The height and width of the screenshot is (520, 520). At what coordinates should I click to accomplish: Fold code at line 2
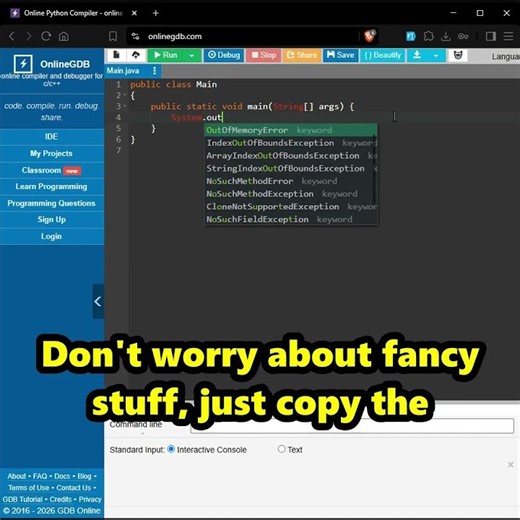(x=125, y=95)
